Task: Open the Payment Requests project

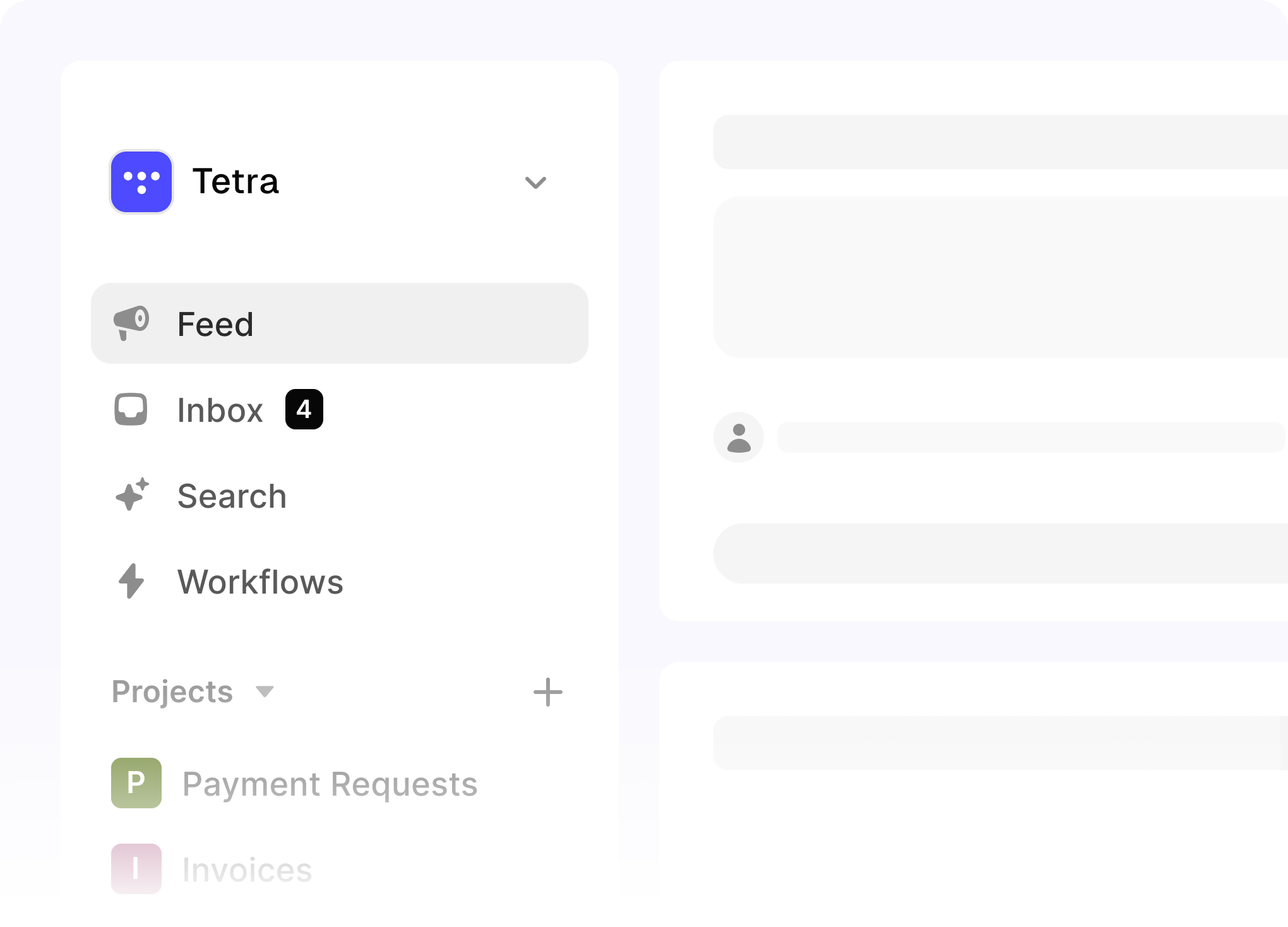Action: pos(330,784)
